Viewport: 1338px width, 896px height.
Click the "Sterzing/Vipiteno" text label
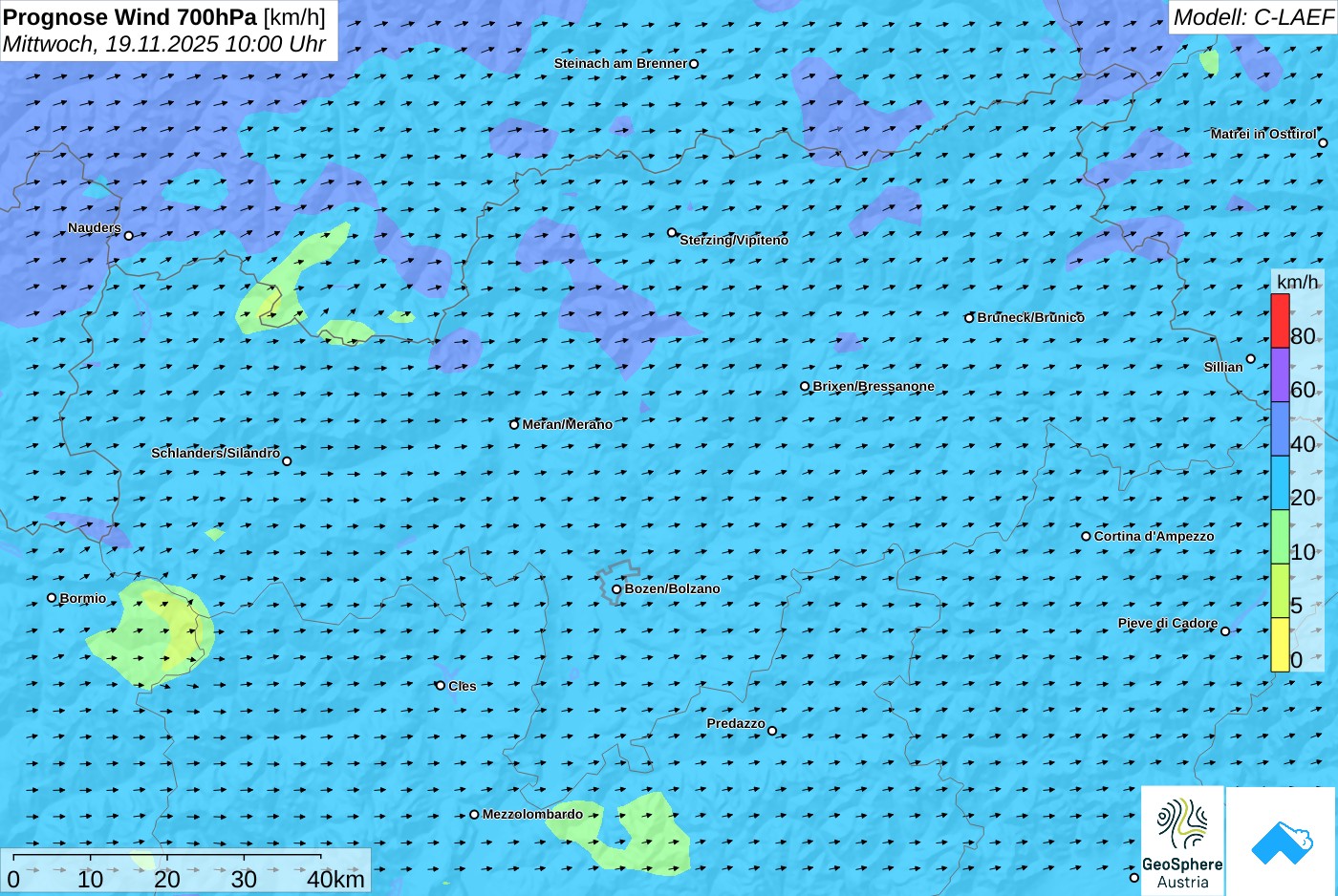click(x=734, y=240)
